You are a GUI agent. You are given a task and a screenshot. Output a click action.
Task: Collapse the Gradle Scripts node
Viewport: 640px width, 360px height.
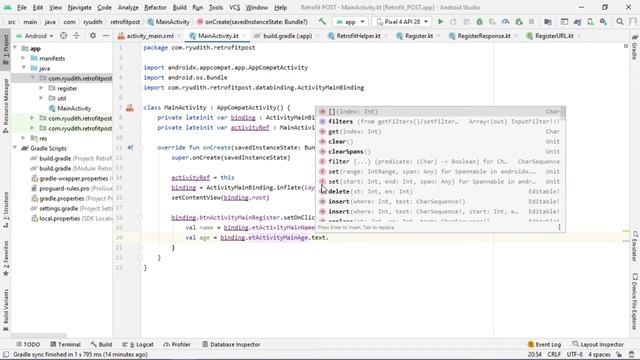pos(16,148)
